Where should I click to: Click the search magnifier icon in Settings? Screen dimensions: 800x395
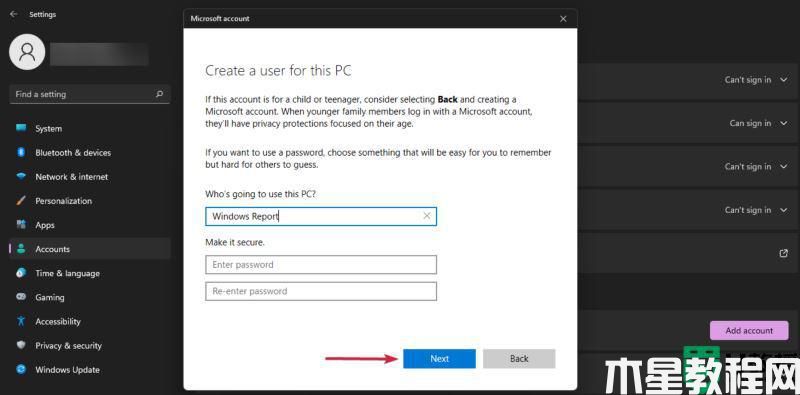(x=160, y=94)
